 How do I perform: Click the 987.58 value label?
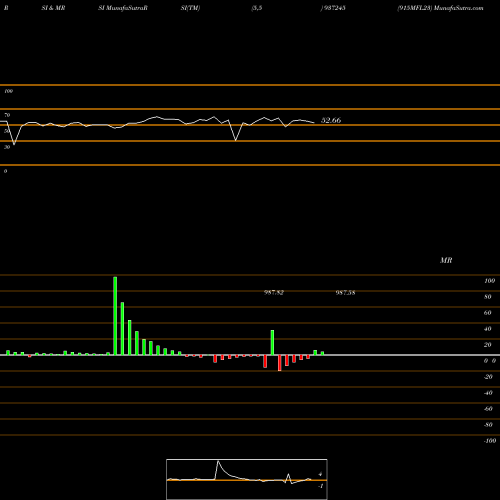(345, 293)
